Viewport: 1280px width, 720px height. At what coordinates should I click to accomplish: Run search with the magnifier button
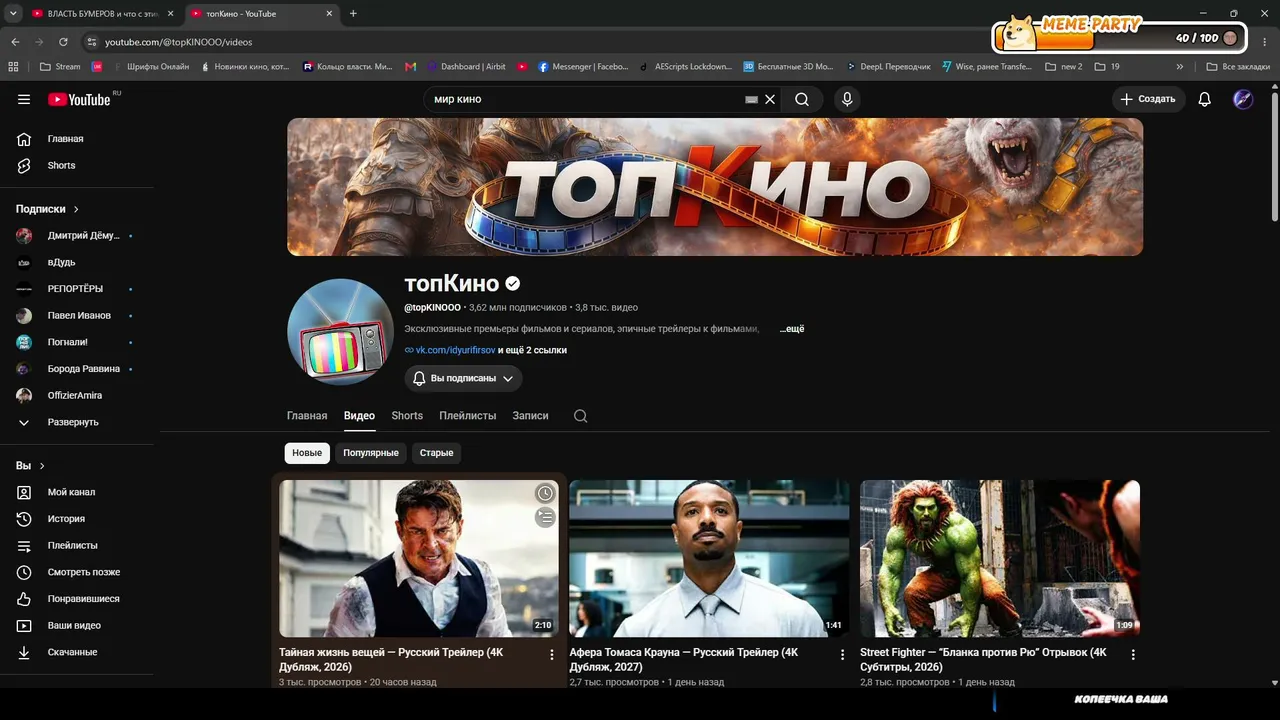pyautogui.click(x=802, y=99)
